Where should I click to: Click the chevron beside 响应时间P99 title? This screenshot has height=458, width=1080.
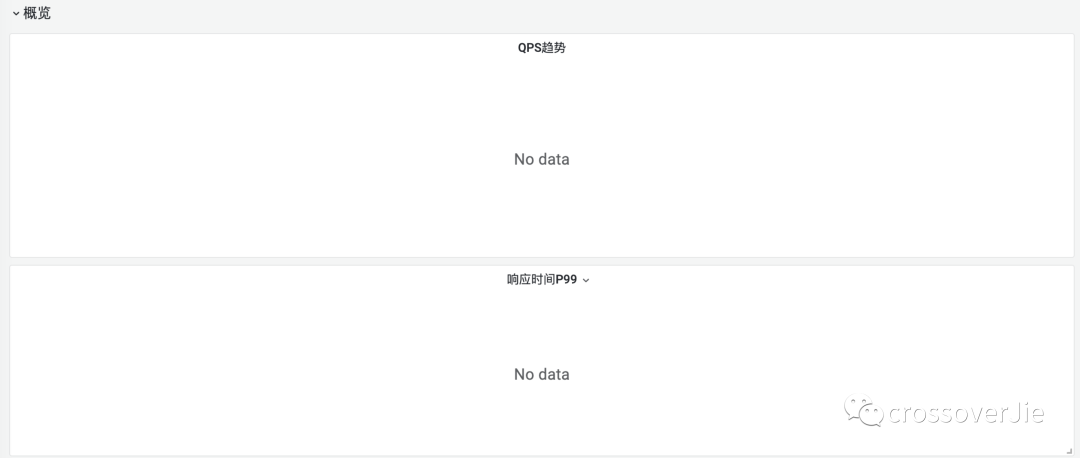pyautogui.click(x=586, y=280)
